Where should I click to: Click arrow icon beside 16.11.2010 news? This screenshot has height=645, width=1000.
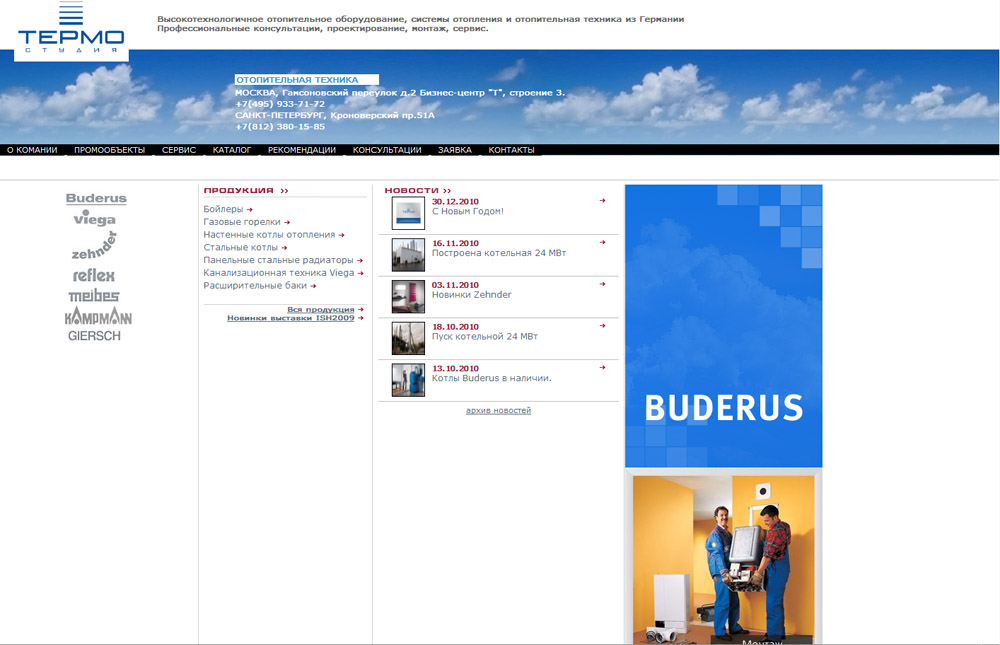(x=602, y=242)
